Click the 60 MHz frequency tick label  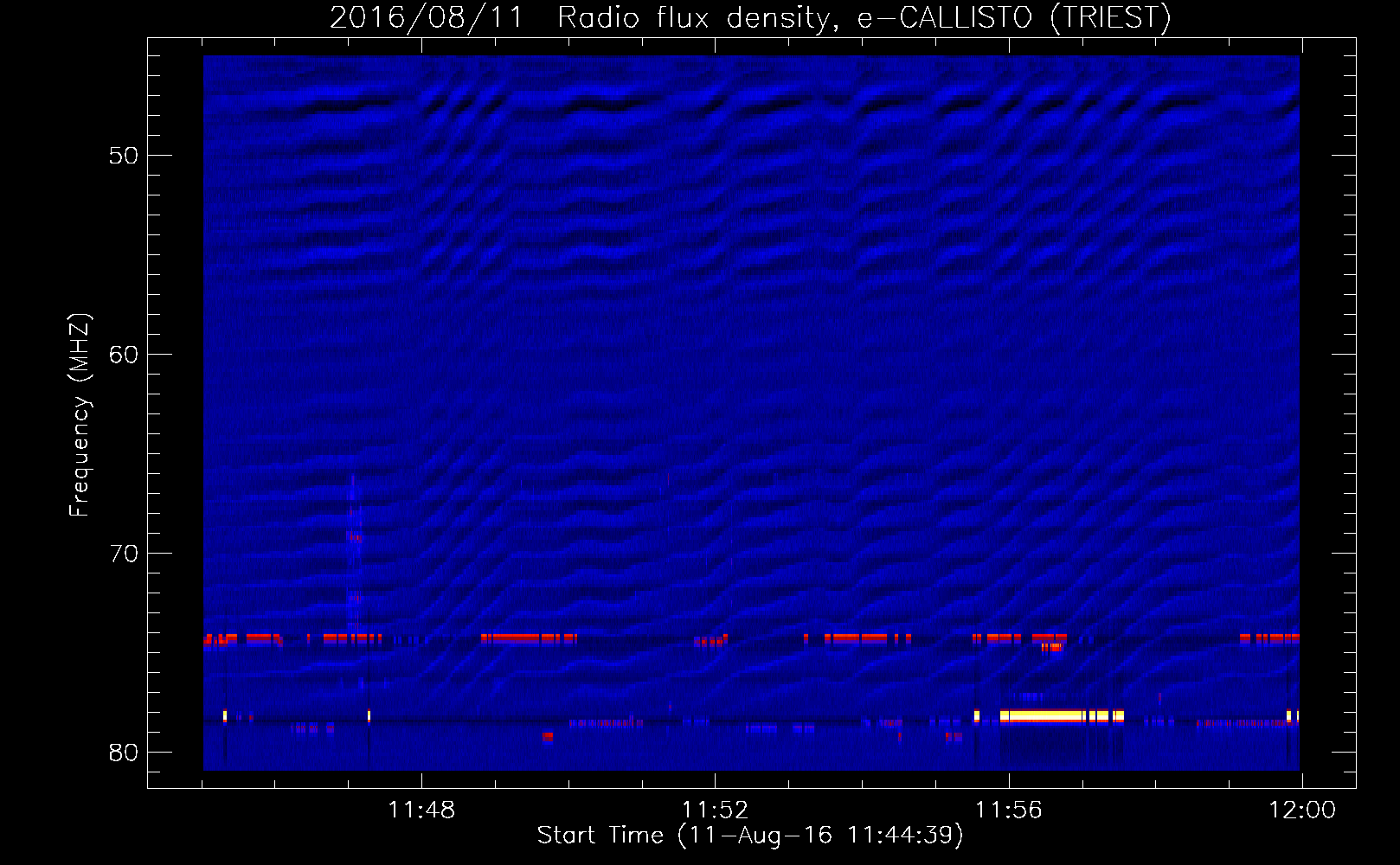point(124,355)
